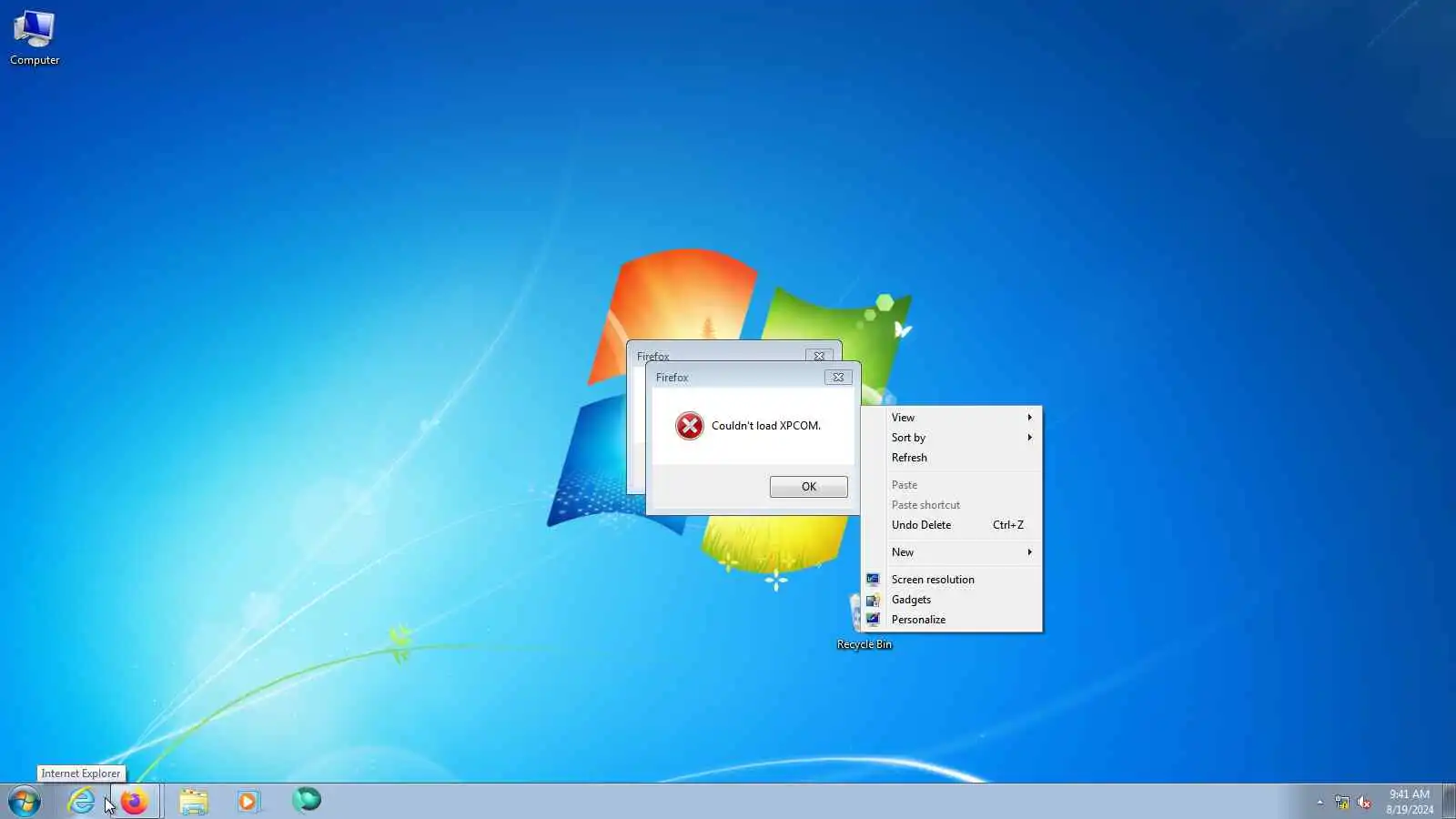Open Windows Explorer folder on taskbar
This screenshot has height=819, width=1456.
pos(193,802)
